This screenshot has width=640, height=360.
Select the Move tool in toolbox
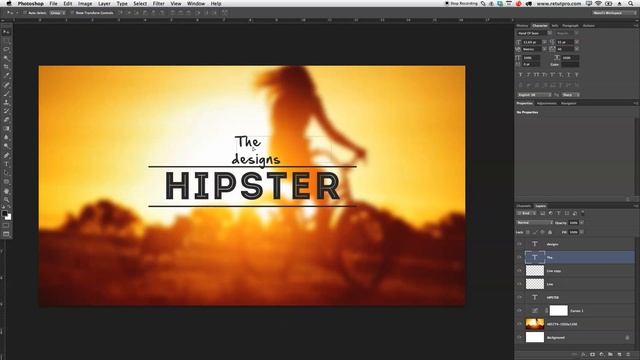tap(6, 32)
